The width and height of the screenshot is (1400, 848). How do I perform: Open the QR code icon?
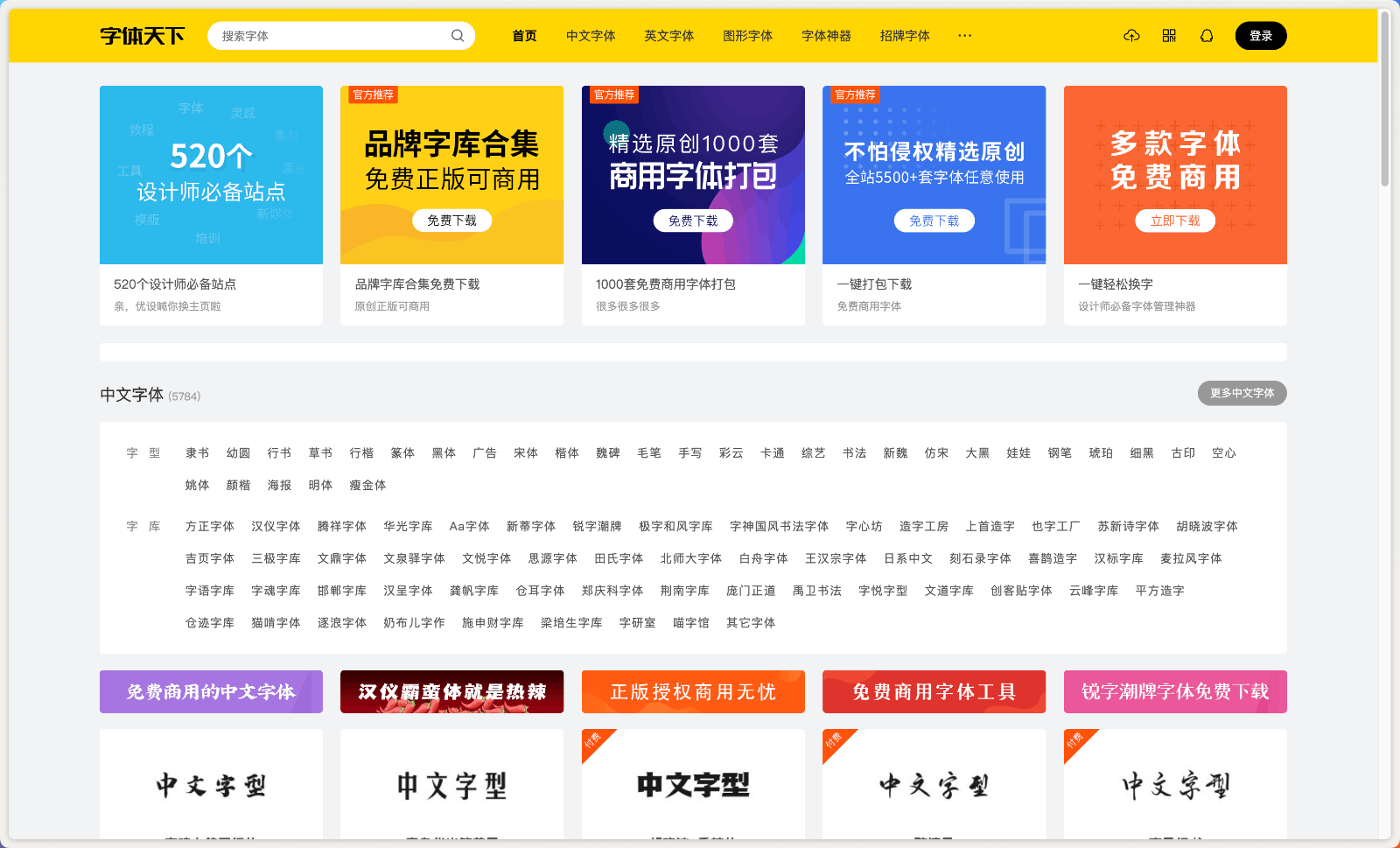[1169, 36]
